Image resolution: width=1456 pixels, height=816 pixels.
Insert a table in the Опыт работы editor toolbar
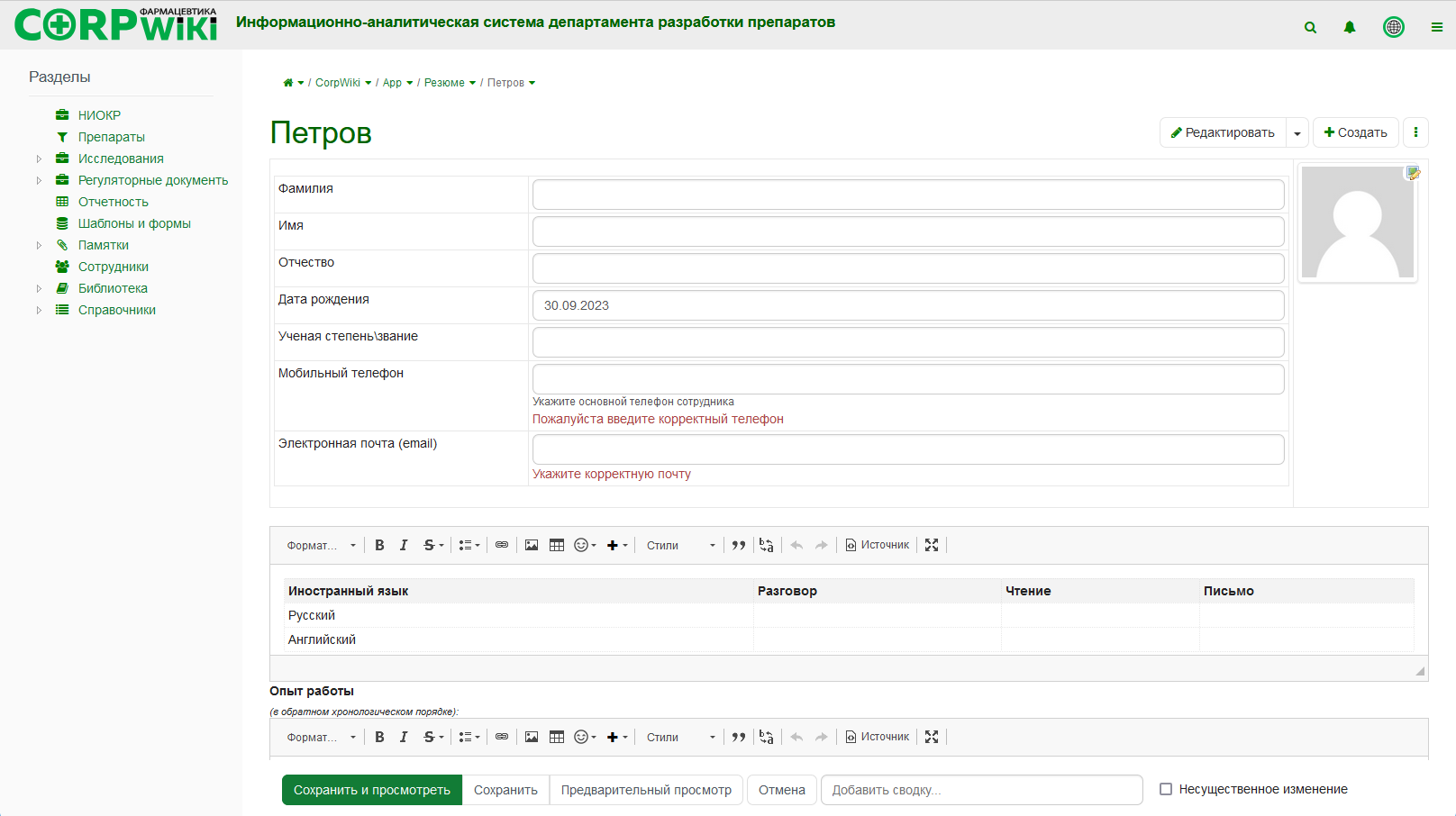557,737
